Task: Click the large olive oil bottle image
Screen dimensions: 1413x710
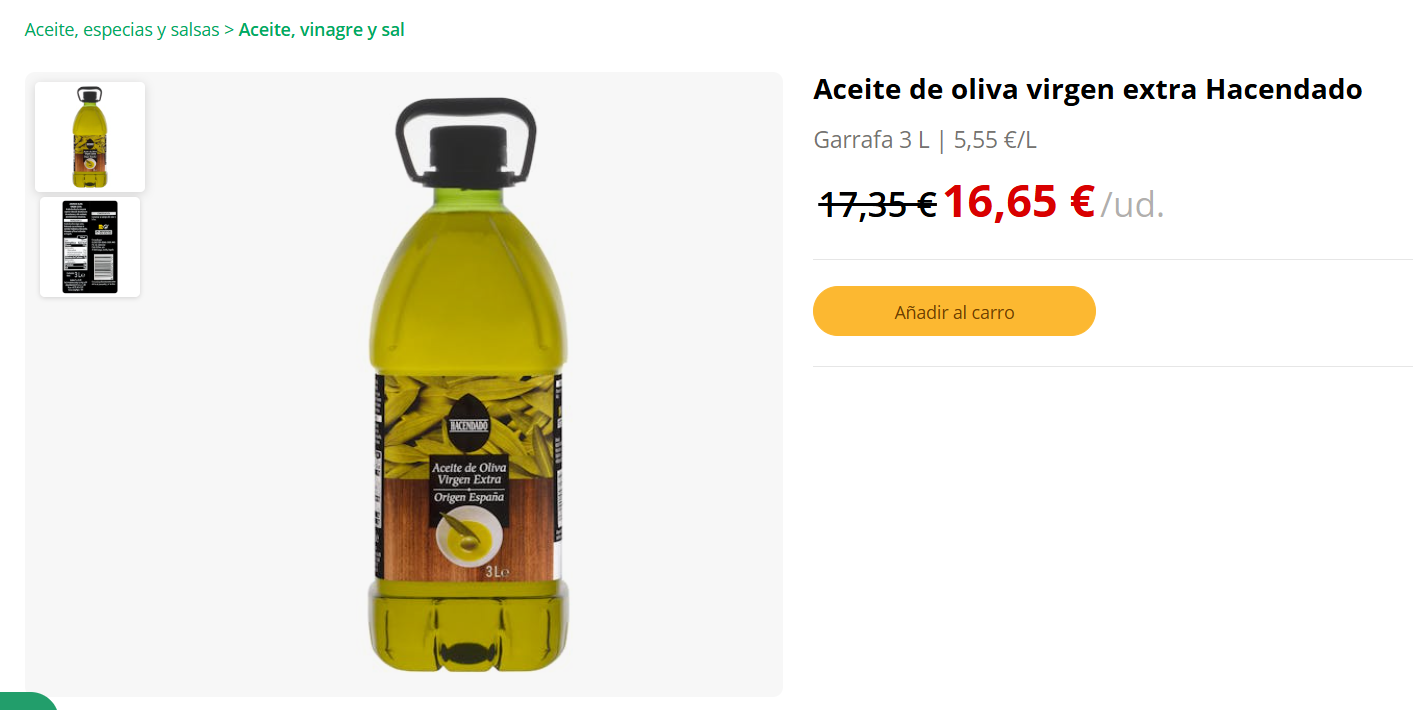Action: click(466, 385)
